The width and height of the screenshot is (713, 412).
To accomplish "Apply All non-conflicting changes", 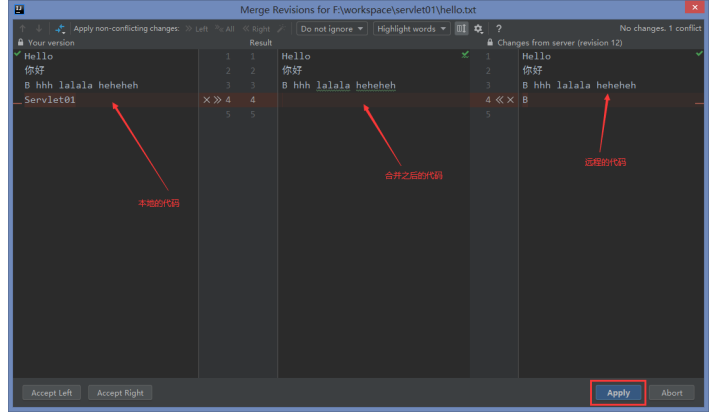I will click(x=224, y=29).
